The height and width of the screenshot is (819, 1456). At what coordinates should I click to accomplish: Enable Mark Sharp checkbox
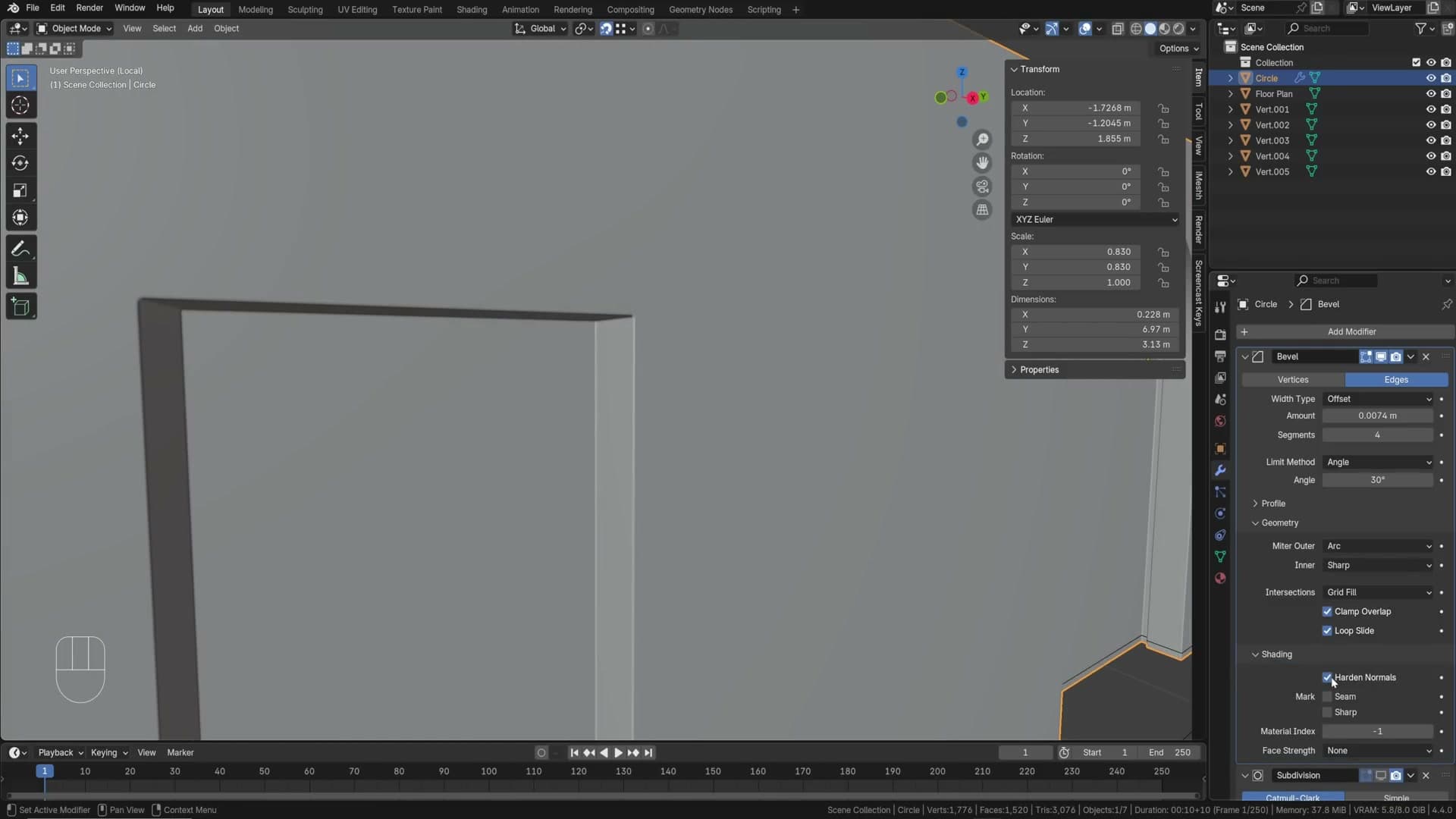tap(1327, 712)
